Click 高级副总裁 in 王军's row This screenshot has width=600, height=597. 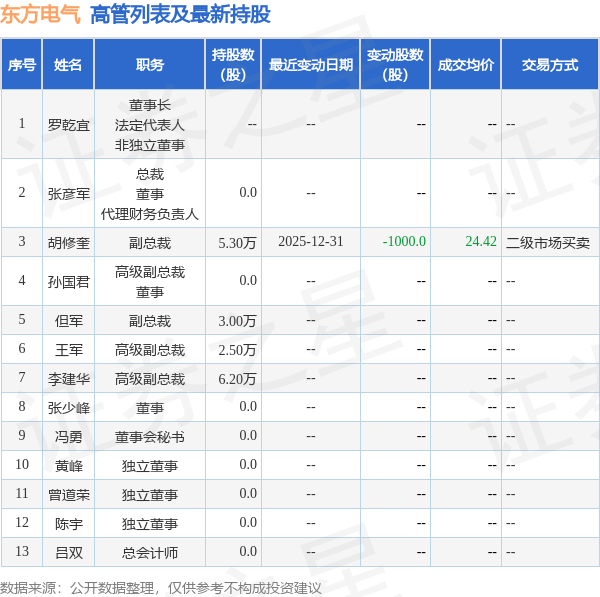[150, 350]
